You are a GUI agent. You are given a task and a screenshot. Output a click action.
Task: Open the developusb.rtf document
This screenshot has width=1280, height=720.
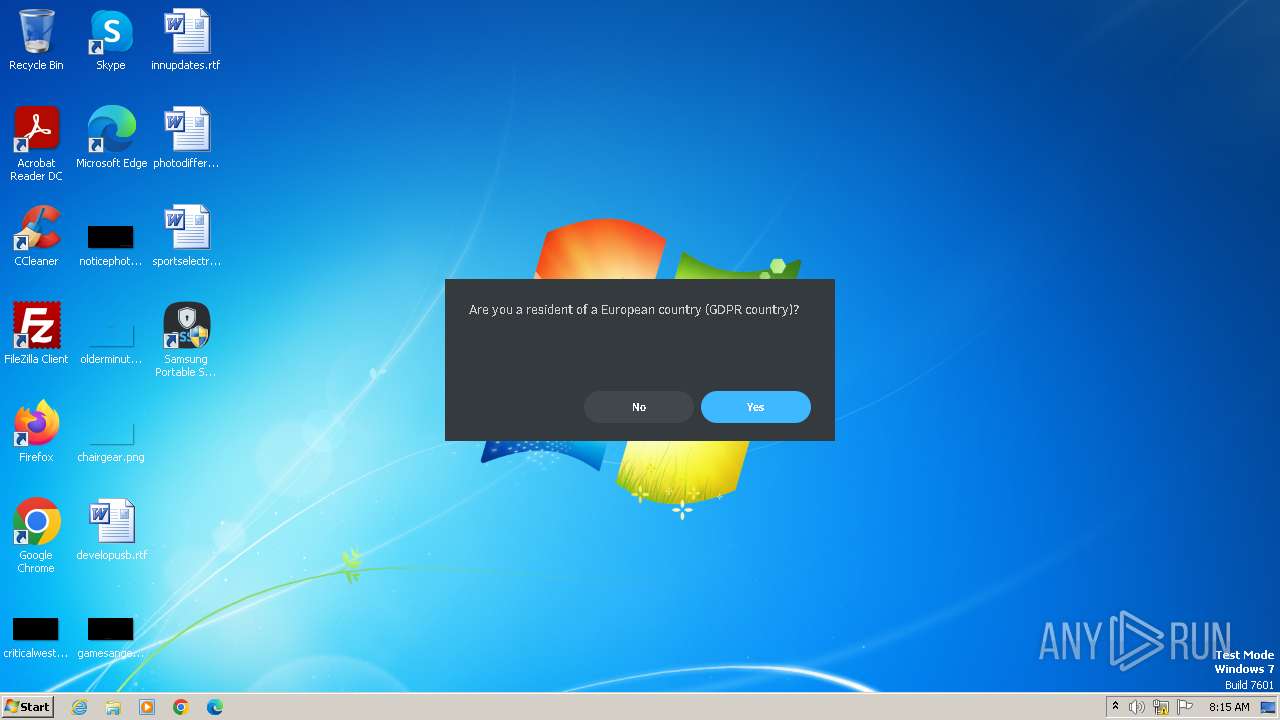click(111, 530)
